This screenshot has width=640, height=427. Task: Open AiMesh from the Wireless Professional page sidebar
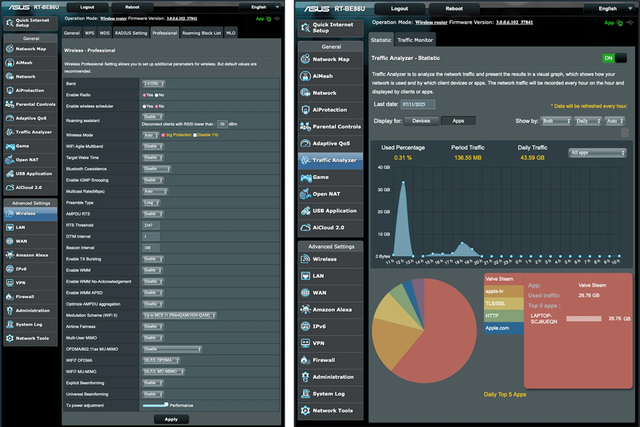coord(31,62)
